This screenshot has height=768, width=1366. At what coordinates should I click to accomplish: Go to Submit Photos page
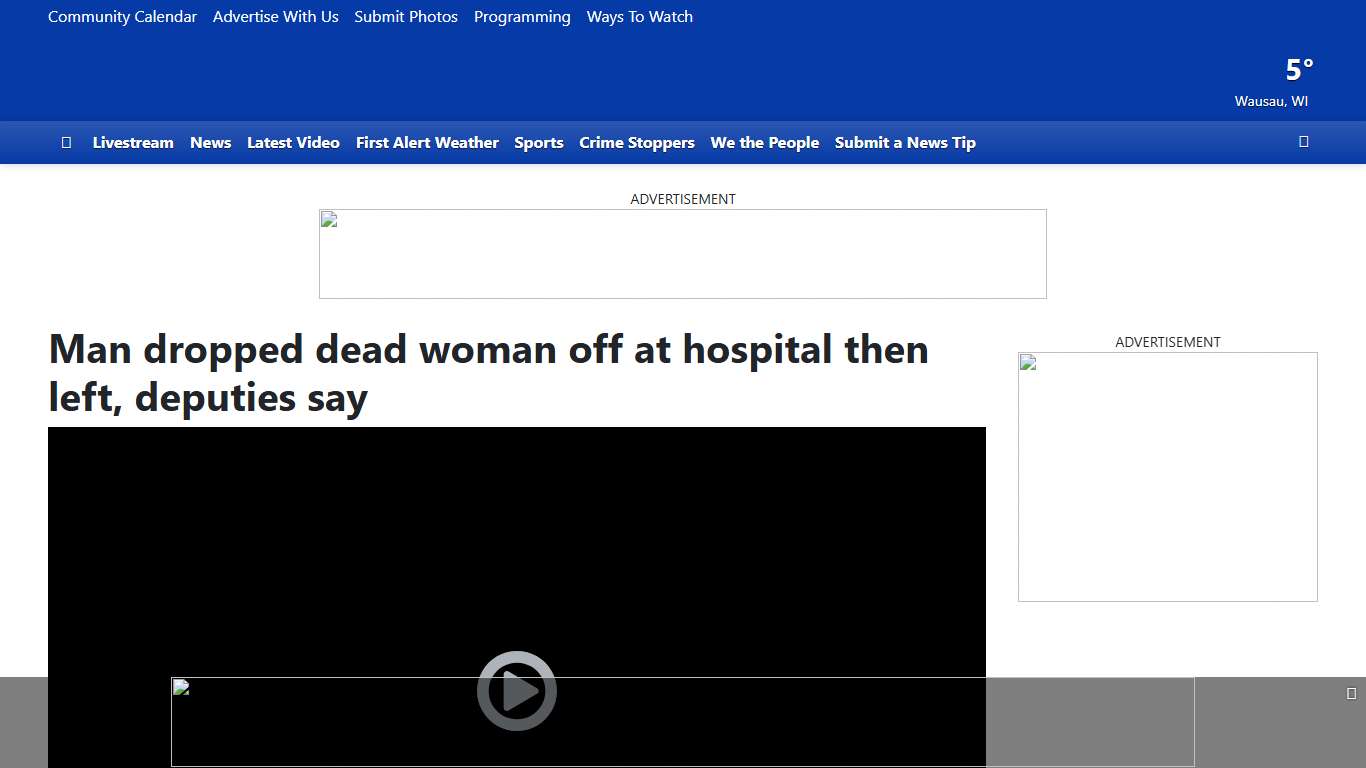tap(406, 17)
